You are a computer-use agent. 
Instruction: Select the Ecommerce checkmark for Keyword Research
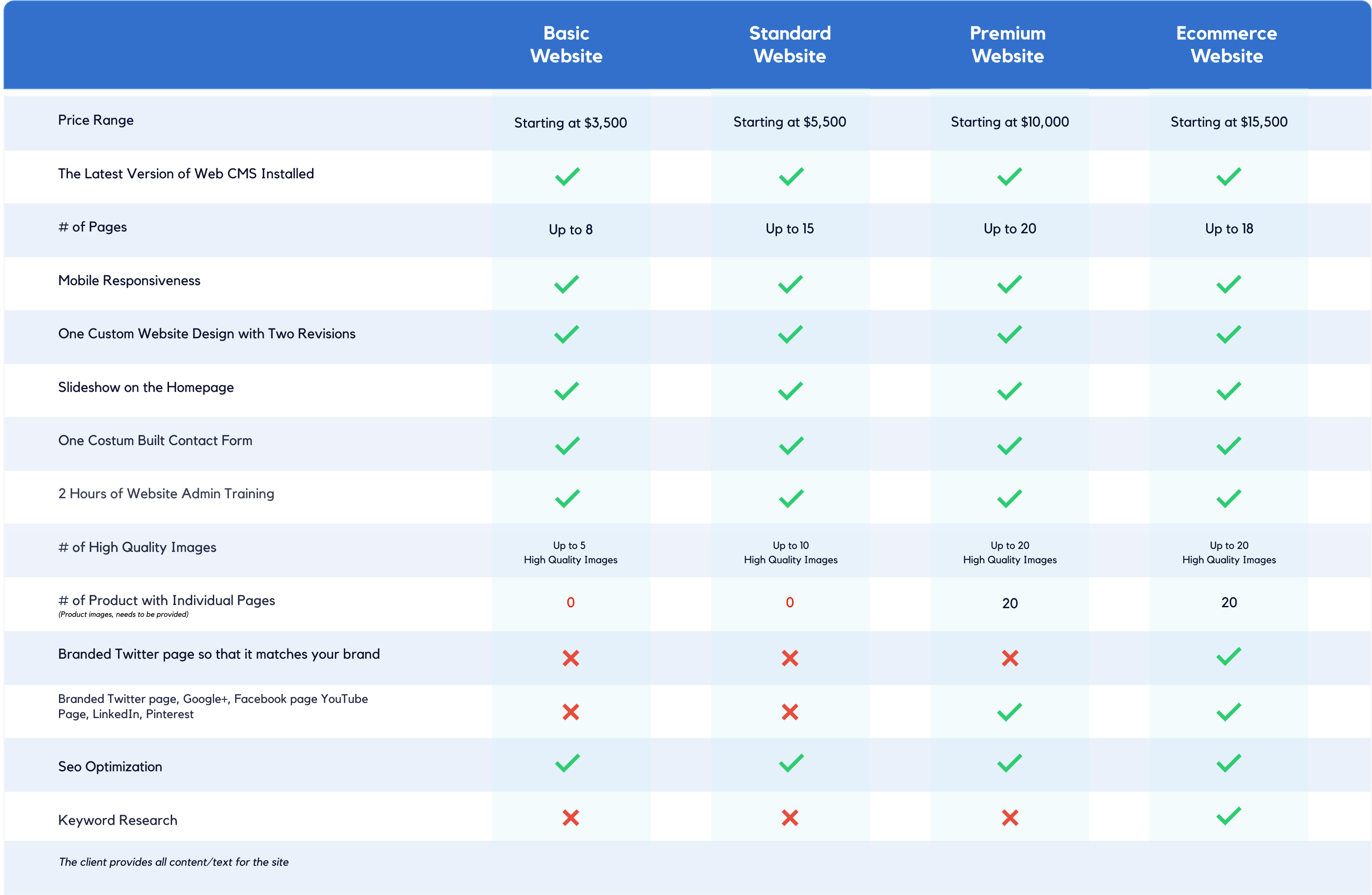[x=1229, y=816]
